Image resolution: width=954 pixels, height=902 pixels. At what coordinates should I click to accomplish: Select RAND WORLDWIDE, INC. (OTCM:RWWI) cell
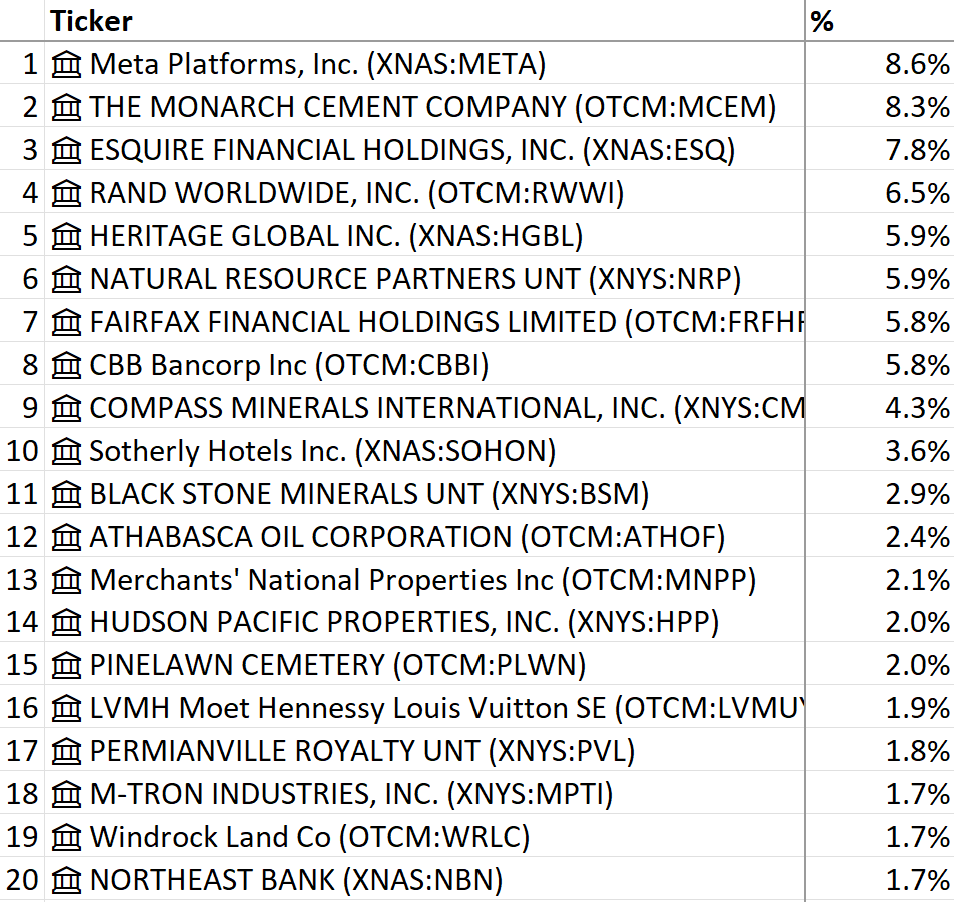(x=425, y=193)
